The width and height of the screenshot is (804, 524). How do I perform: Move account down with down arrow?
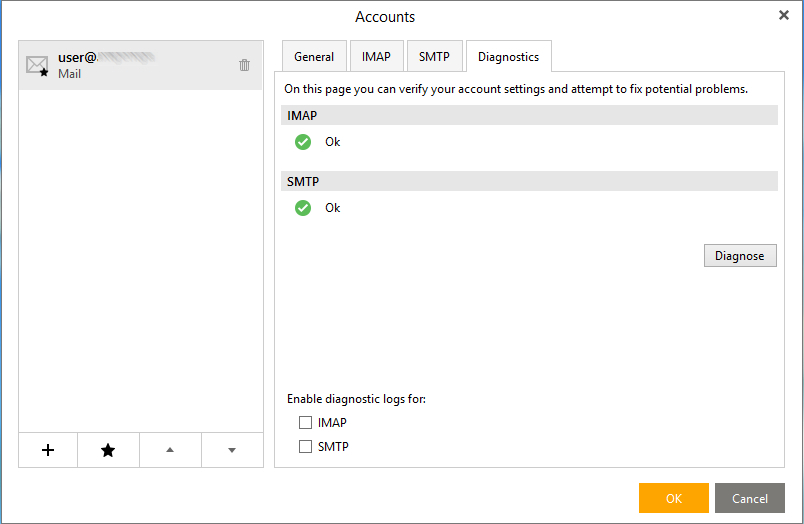(x=232, y=450)
